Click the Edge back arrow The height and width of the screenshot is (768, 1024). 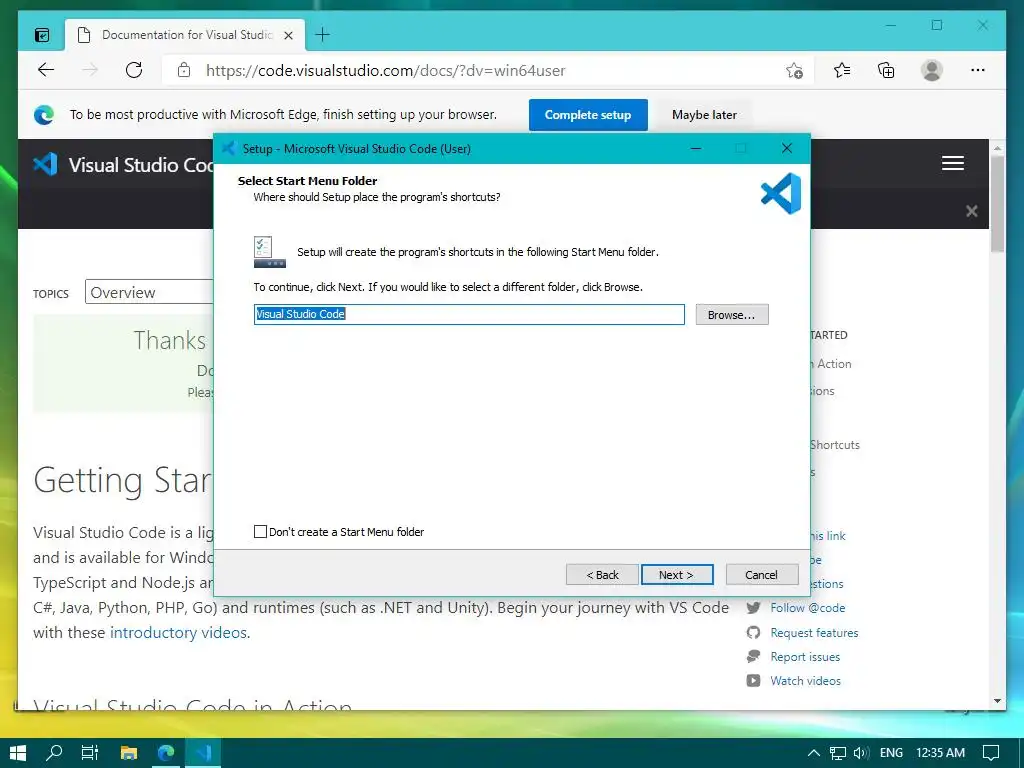[46, 70]
